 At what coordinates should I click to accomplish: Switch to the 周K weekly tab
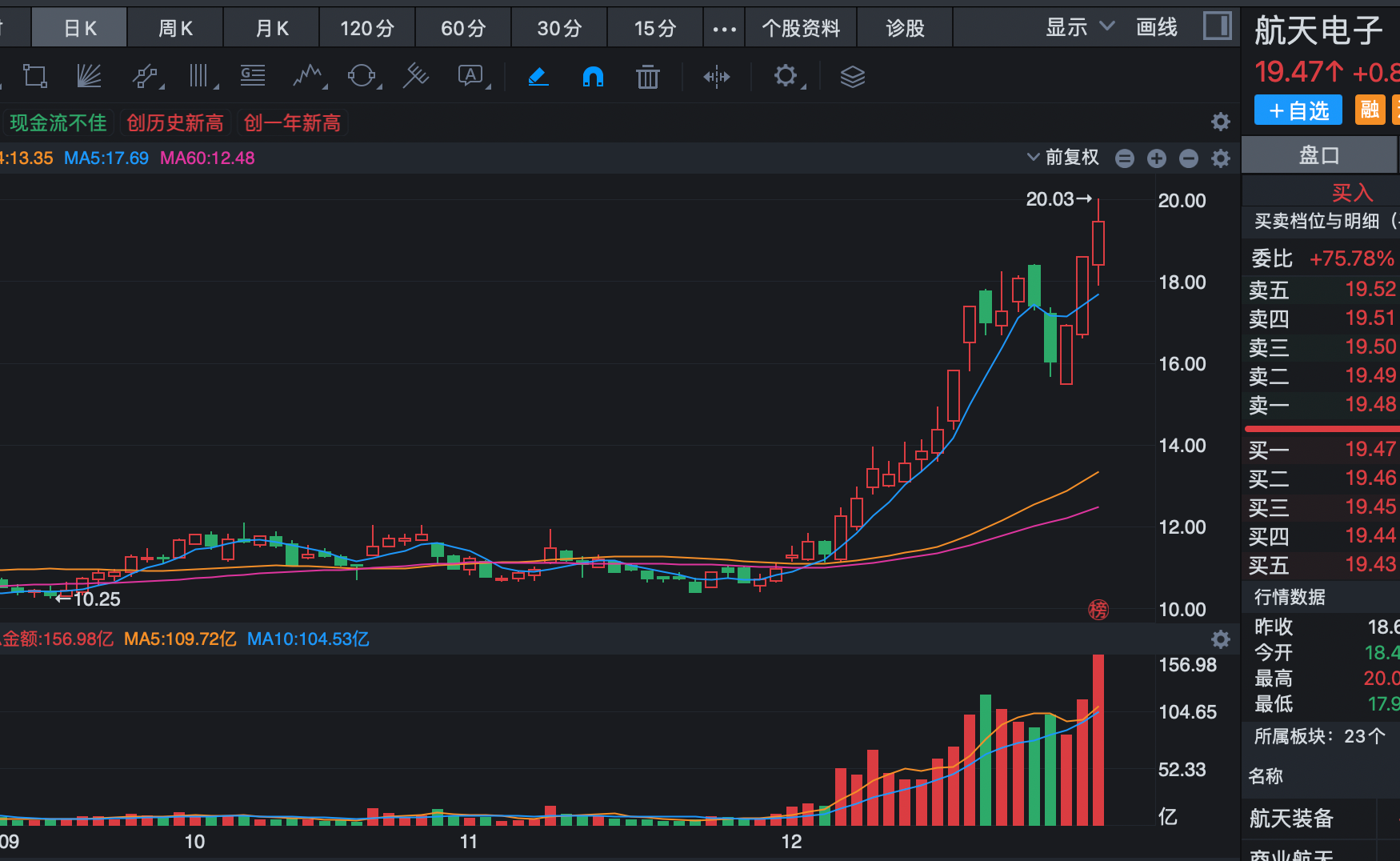176,29
